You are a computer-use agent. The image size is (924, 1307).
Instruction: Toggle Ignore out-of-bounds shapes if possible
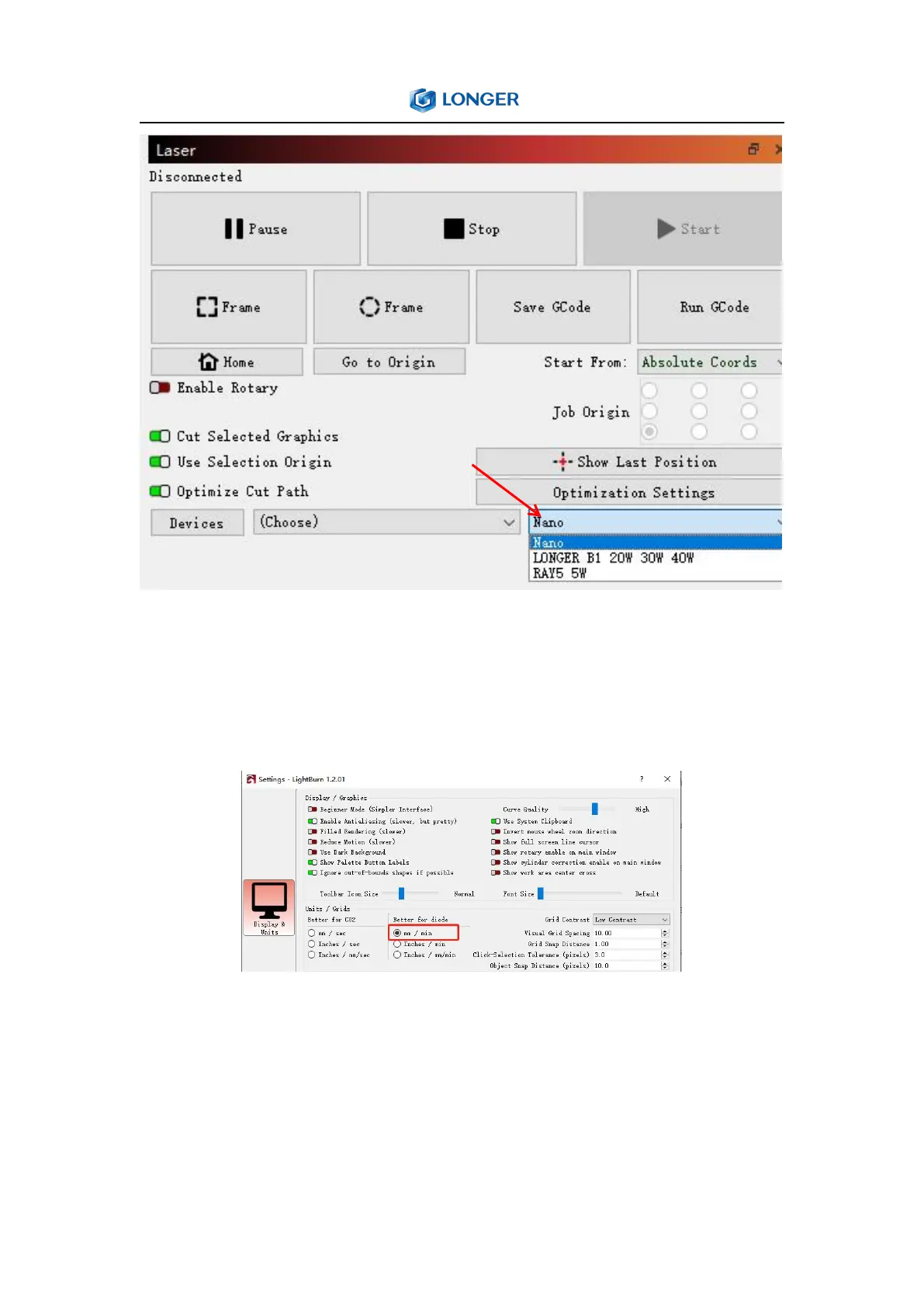pos(312,872)
